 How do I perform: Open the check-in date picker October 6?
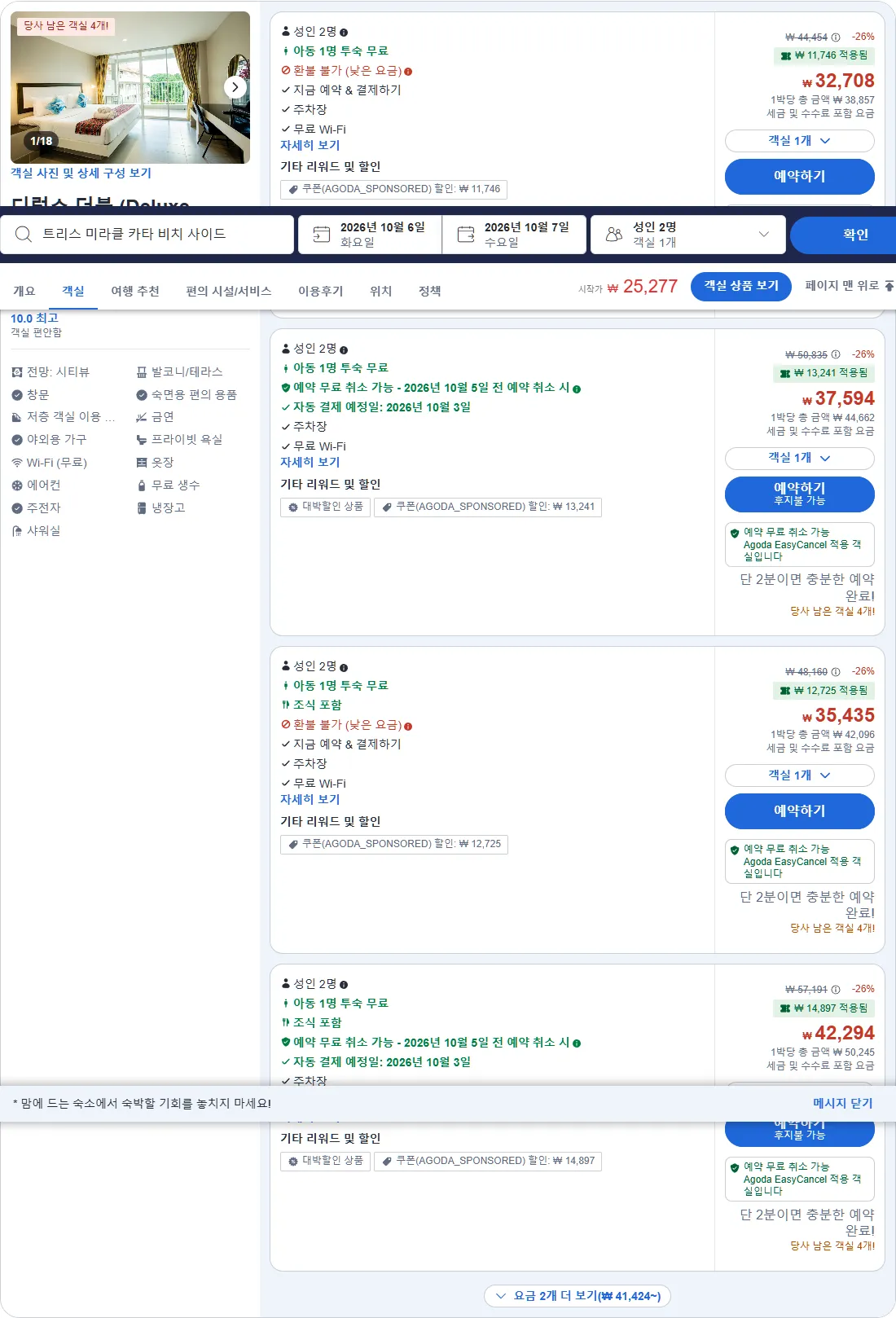370,235
